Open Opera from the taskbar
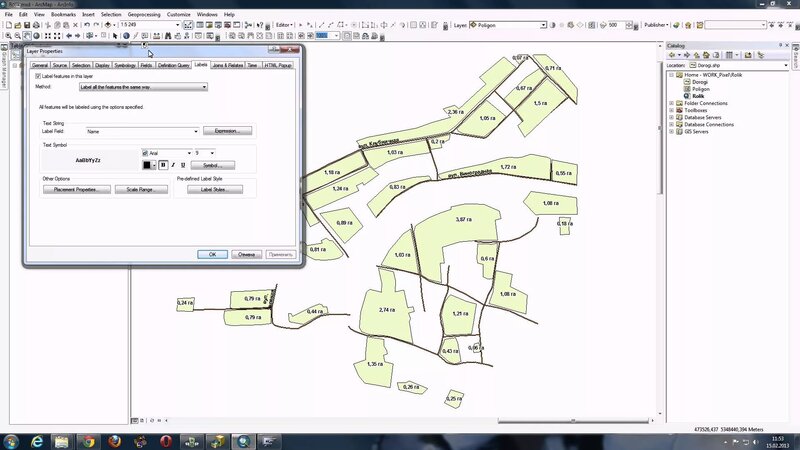This screenshot has height=450, width=800. pyautogui.click(x=166, y=441)
